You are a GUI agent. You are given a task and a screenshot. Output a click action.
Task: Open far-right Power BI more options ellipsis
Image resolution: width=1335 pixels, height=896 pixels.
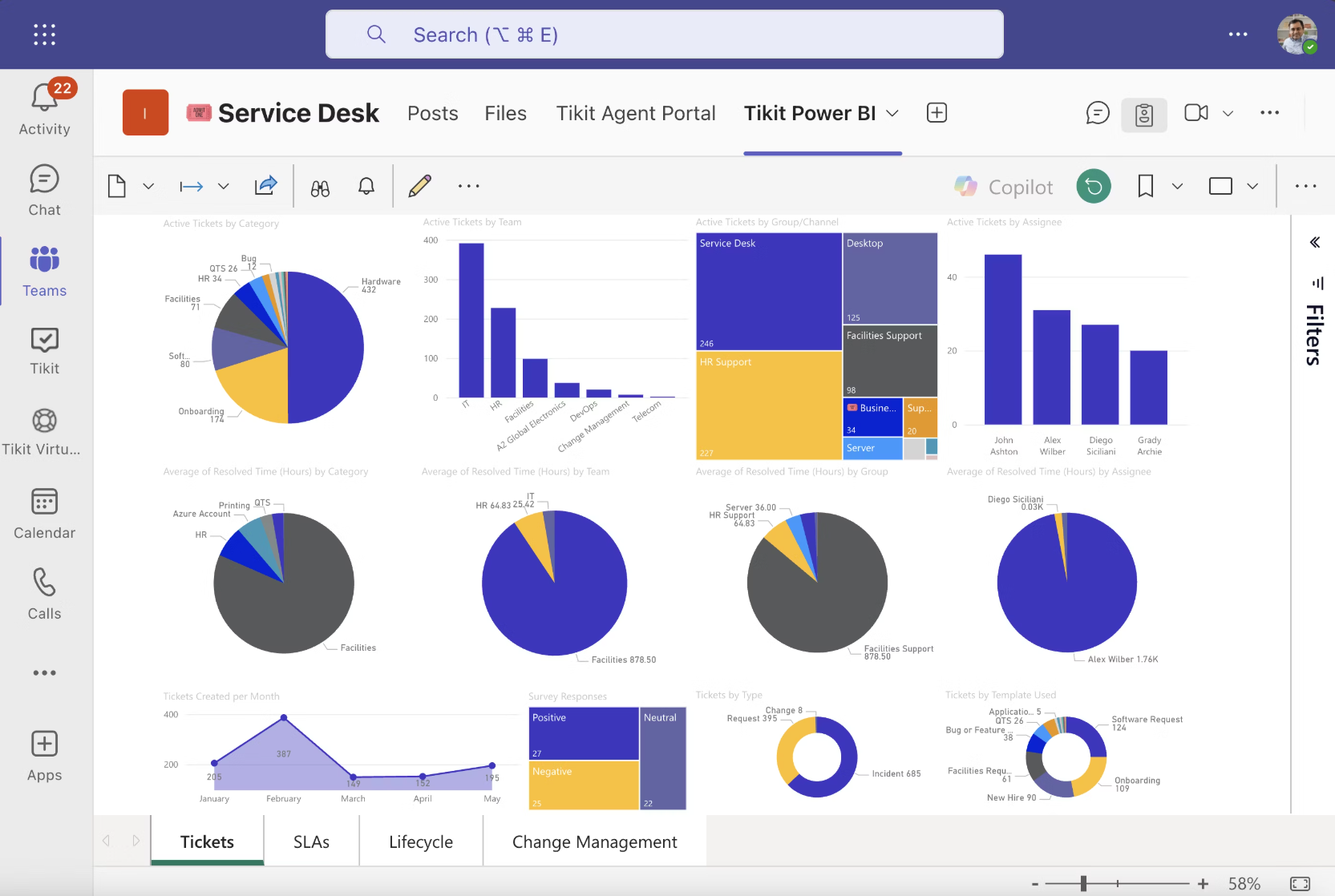(x=1305, y=186)
